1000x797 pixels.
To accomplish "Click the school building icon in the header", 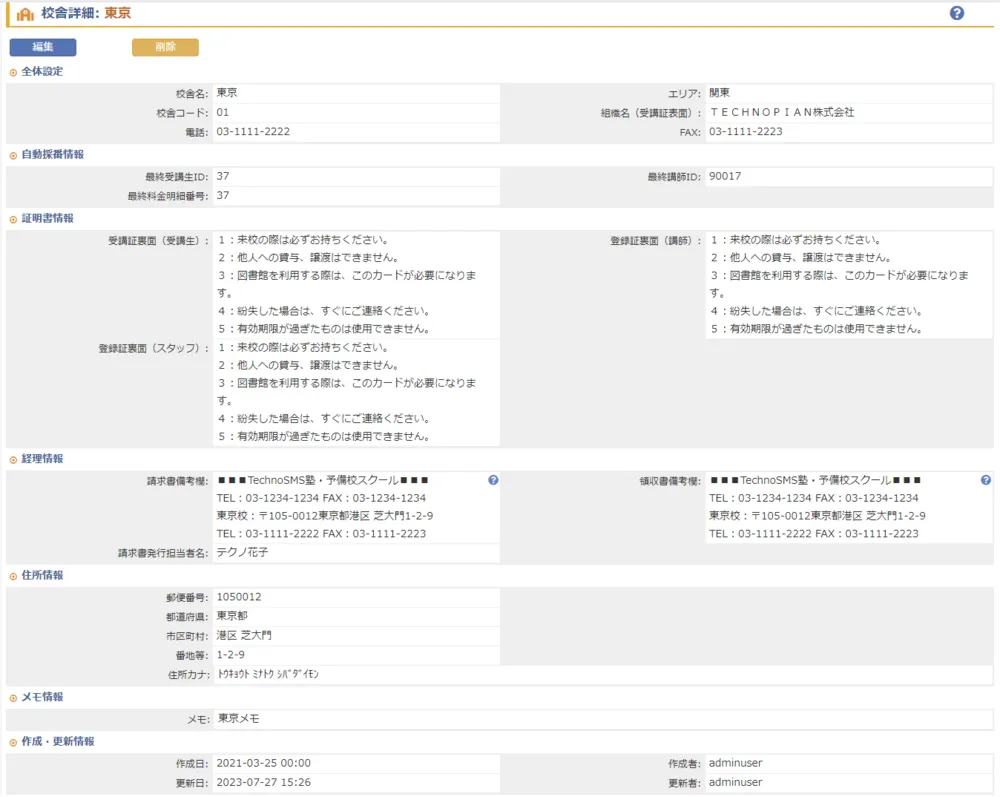I will 26,14.
